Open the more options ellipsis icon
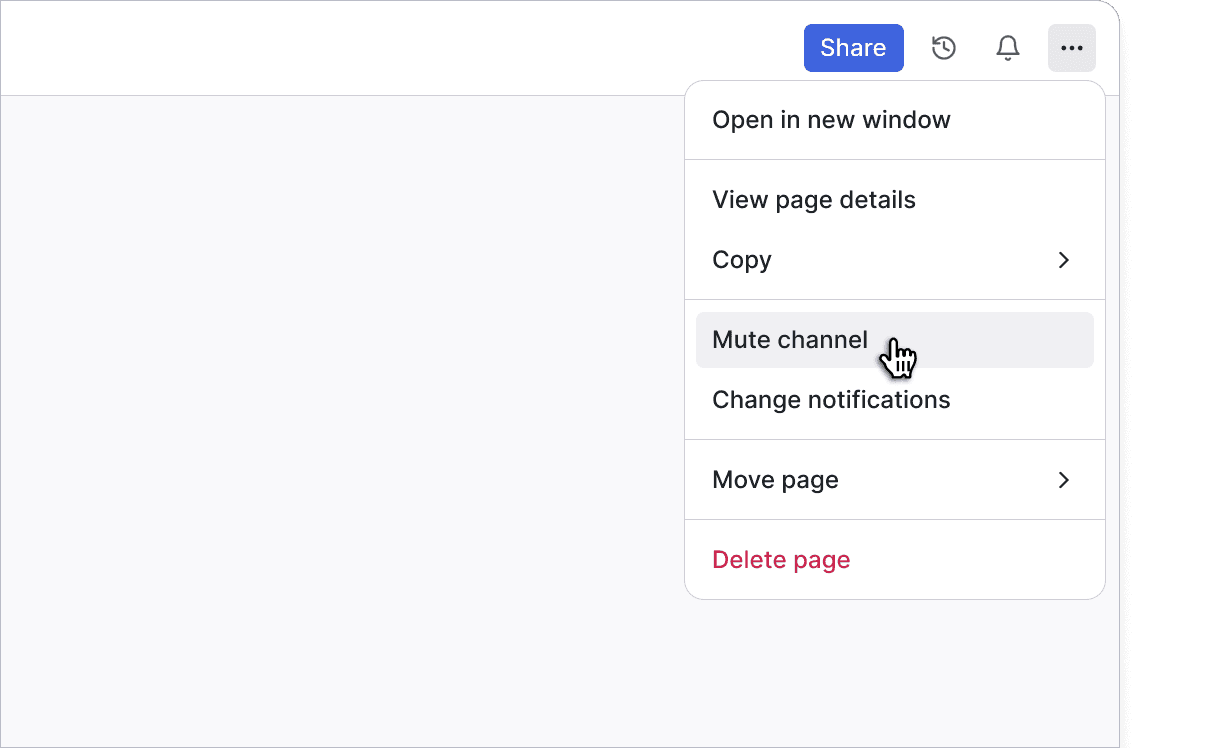 click(x=1071, y=47)
